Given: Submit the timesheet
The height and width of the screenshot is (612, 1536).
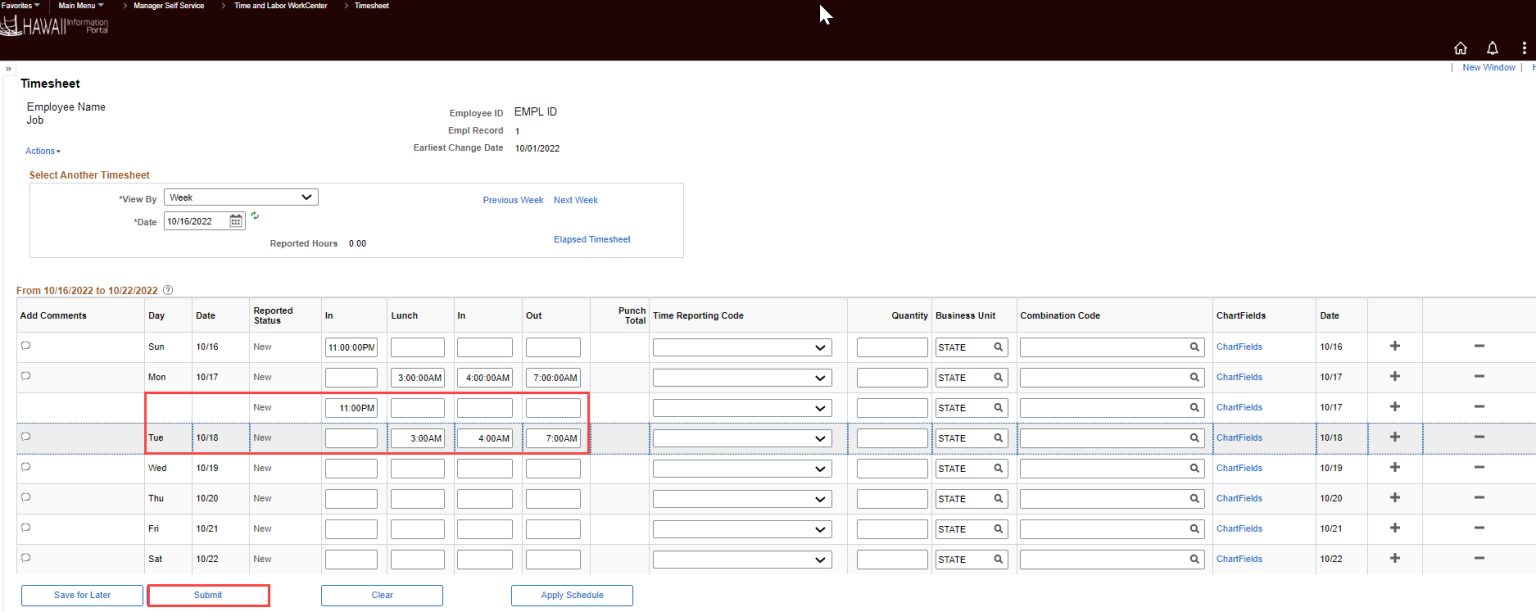Looking at the screenshot, I should click(208, 595).
